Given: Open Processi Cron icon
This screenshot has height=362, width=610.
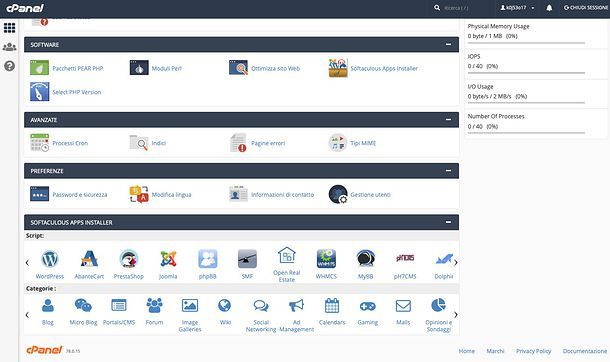Looking at the screenshot, I should (x=39, y=143).
